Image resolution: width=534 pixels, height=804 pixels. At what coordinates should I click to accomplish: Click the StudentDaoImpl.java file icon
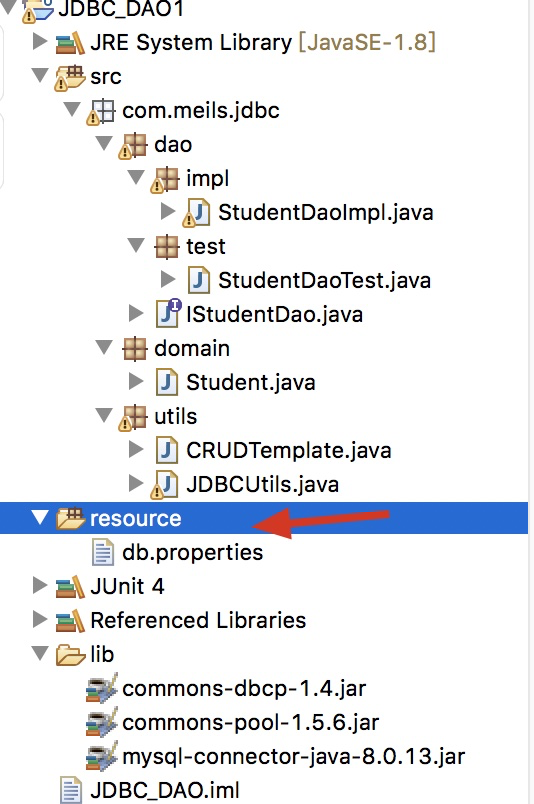(x=196, y=213)
